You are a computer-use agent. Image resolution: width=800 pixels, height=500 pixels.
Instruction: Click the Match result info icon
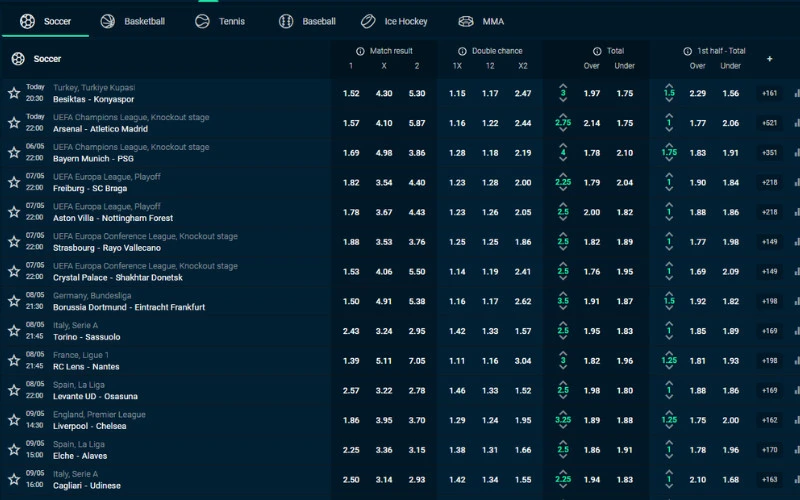coord(360,51)
